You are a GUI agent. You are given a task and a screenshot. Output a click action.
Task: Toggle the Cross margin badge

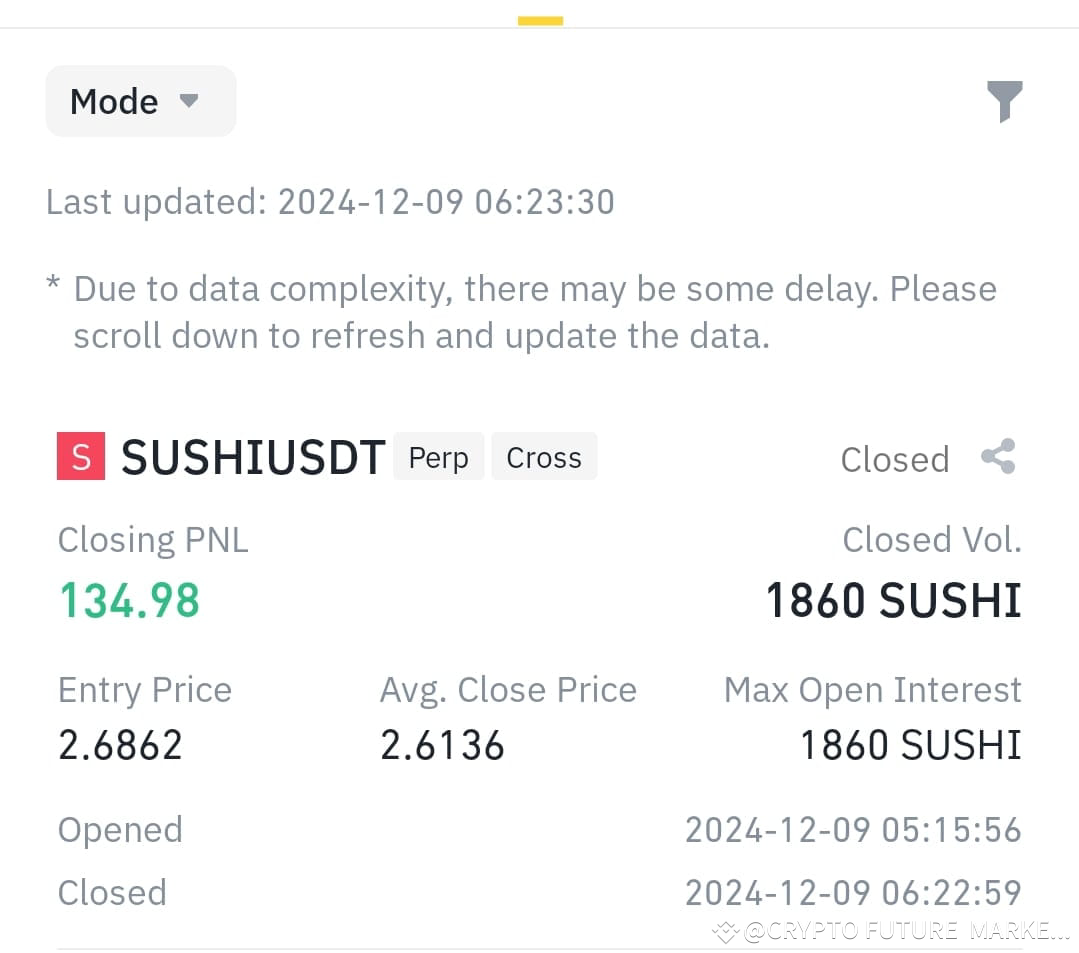[544, 456]
